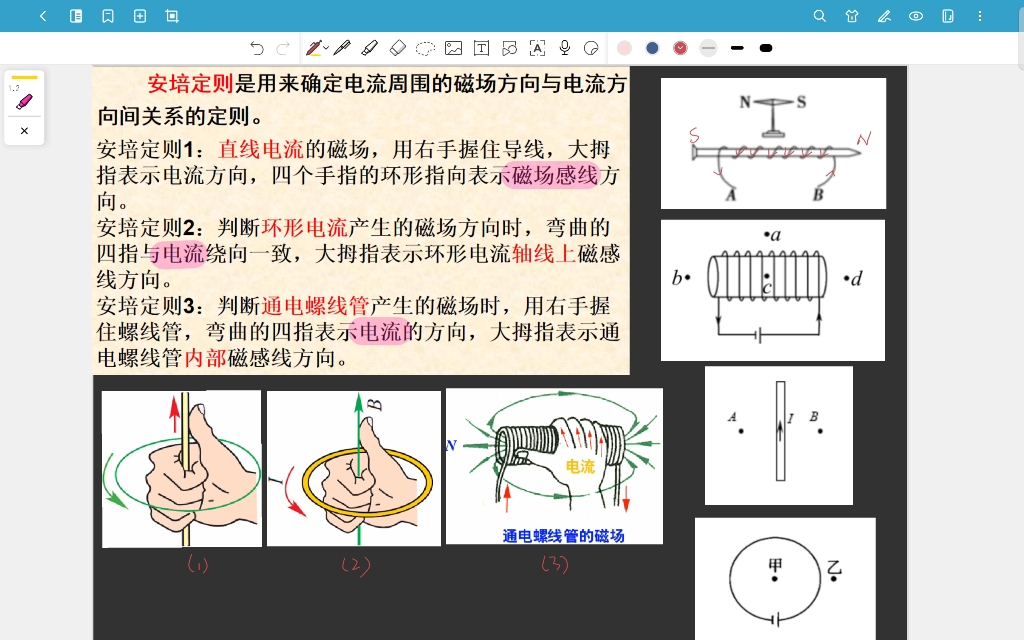Screen dimensions: 1024x640
Task: Open the three-dot overflow menu
Action: (980, 16)
